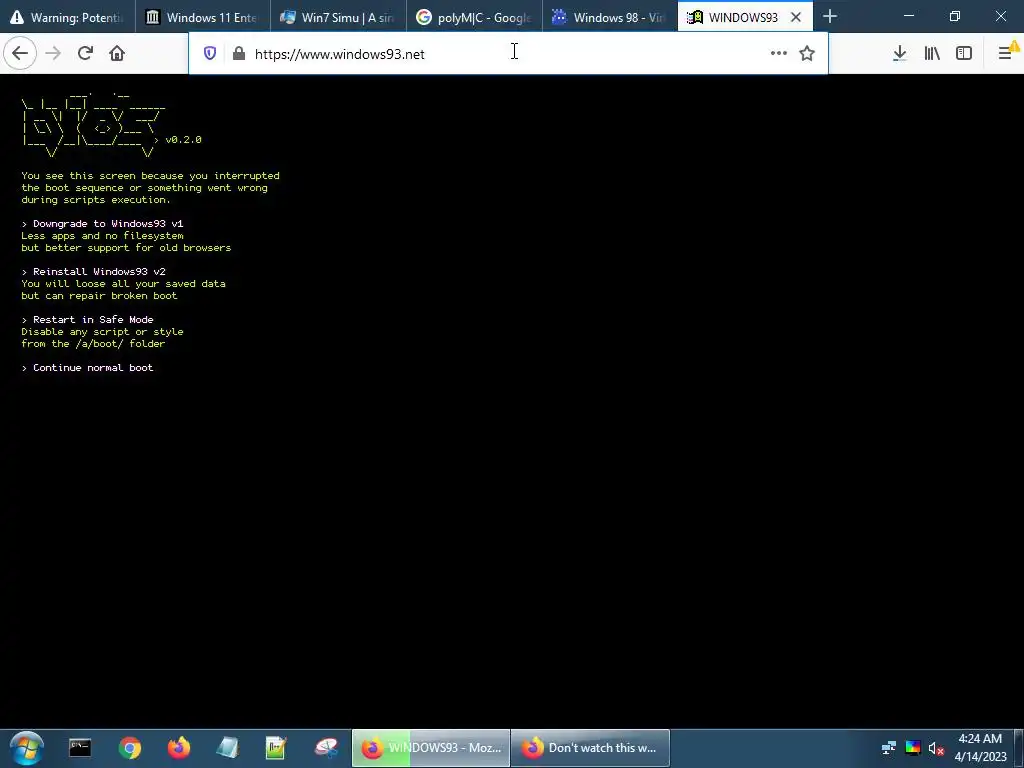Open a new tab with the plus button

pyautogui.click(x=830, y=16)
